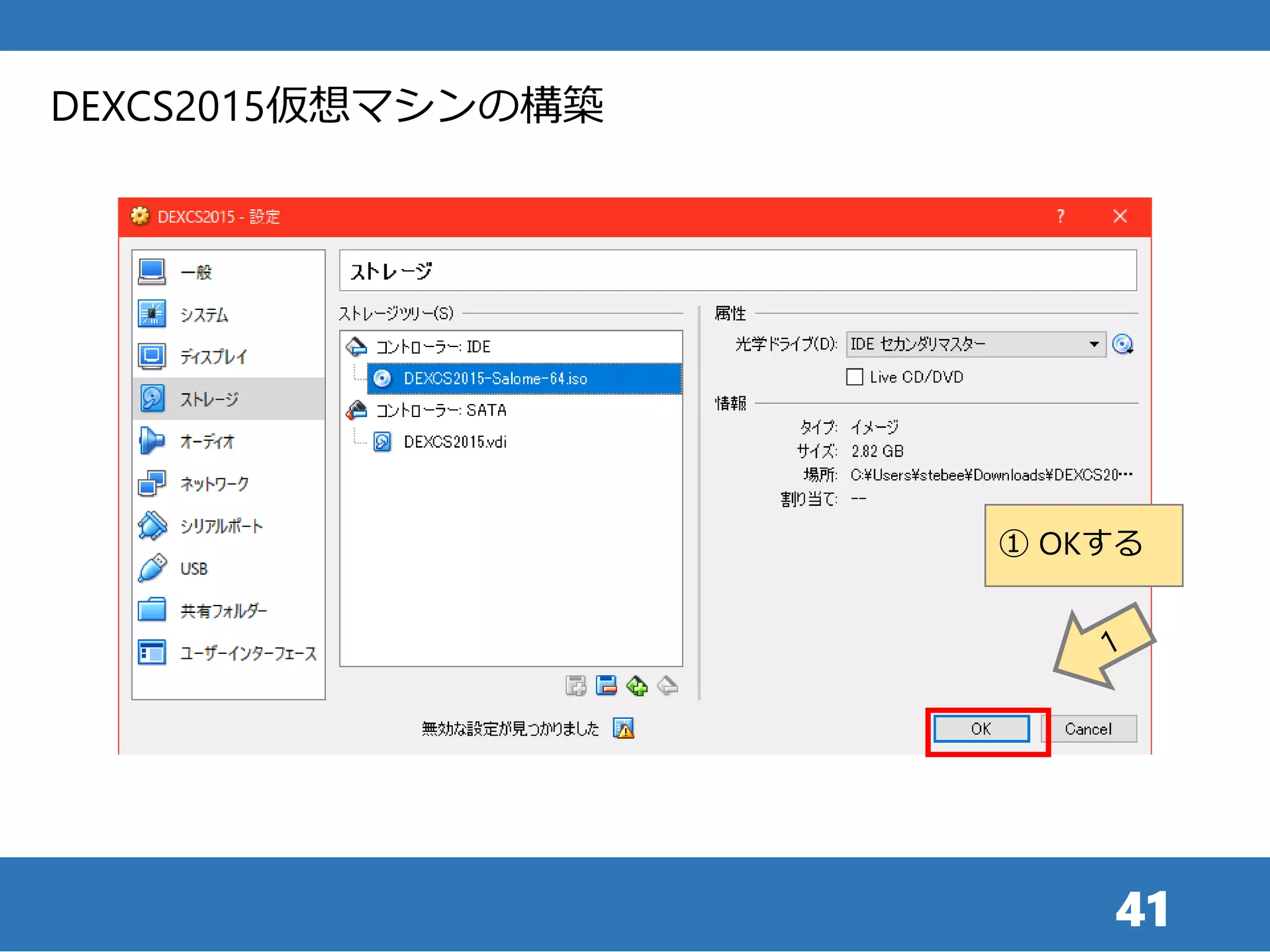Click the ネットワーク computers icon
1270x952 pixels.
pos(152,483)
